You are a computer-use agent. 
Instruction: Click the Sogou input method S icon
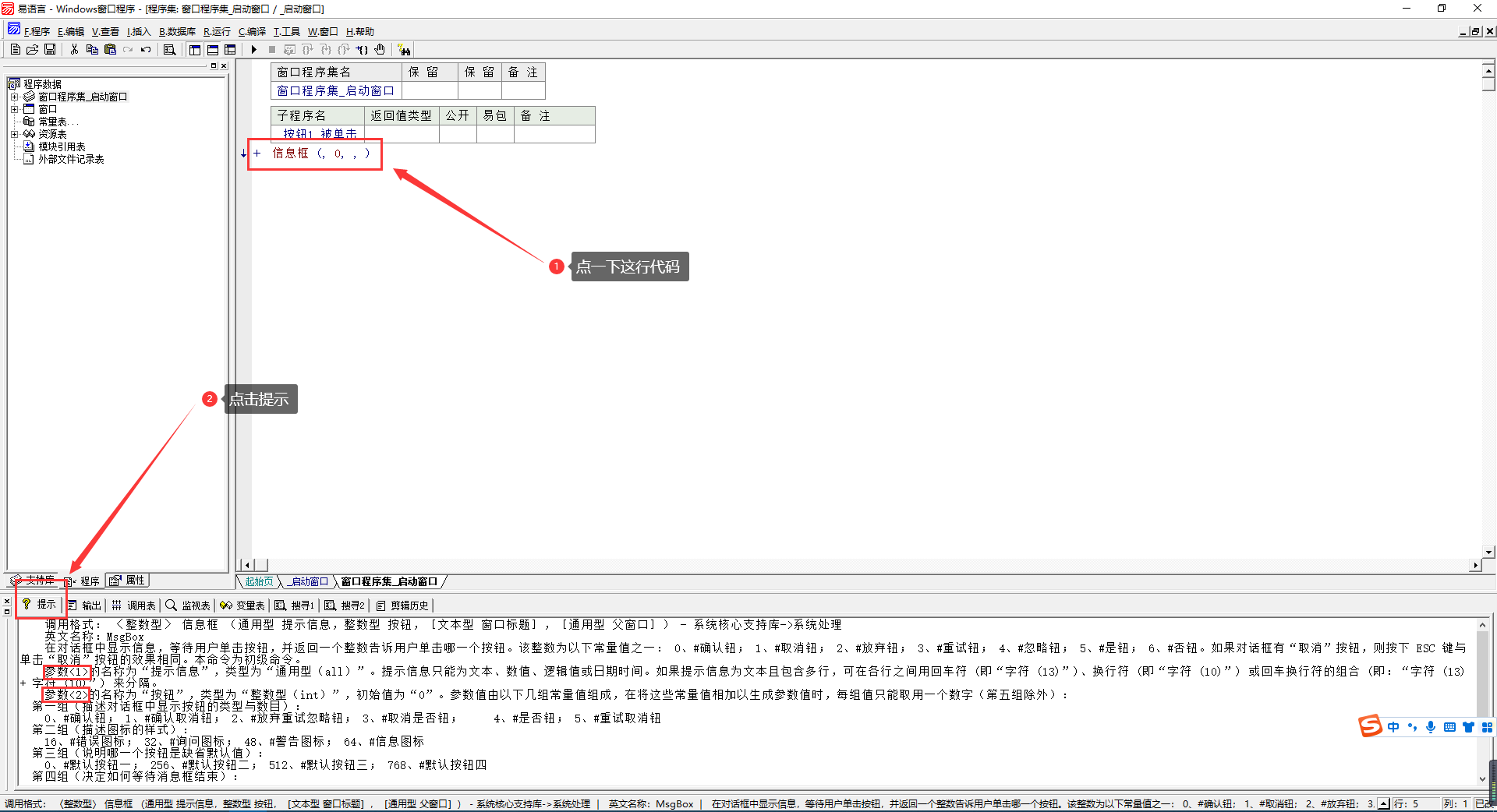pyautogui.click(x=1370, y=726)
